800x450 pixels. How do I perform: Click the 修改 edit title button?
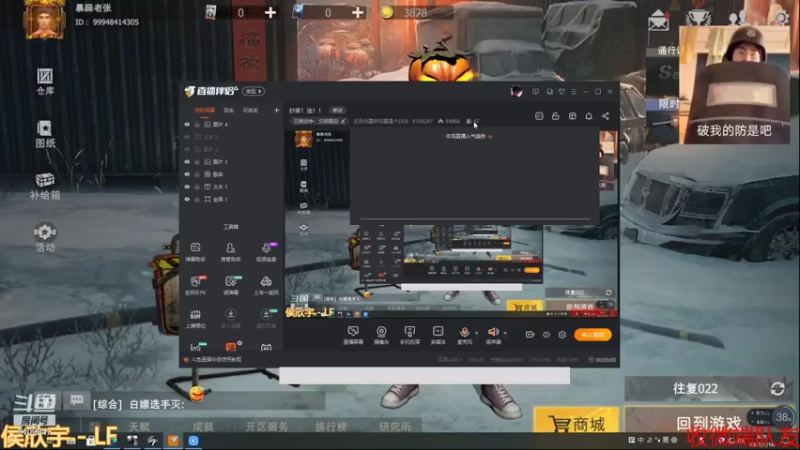pos(337,110)
